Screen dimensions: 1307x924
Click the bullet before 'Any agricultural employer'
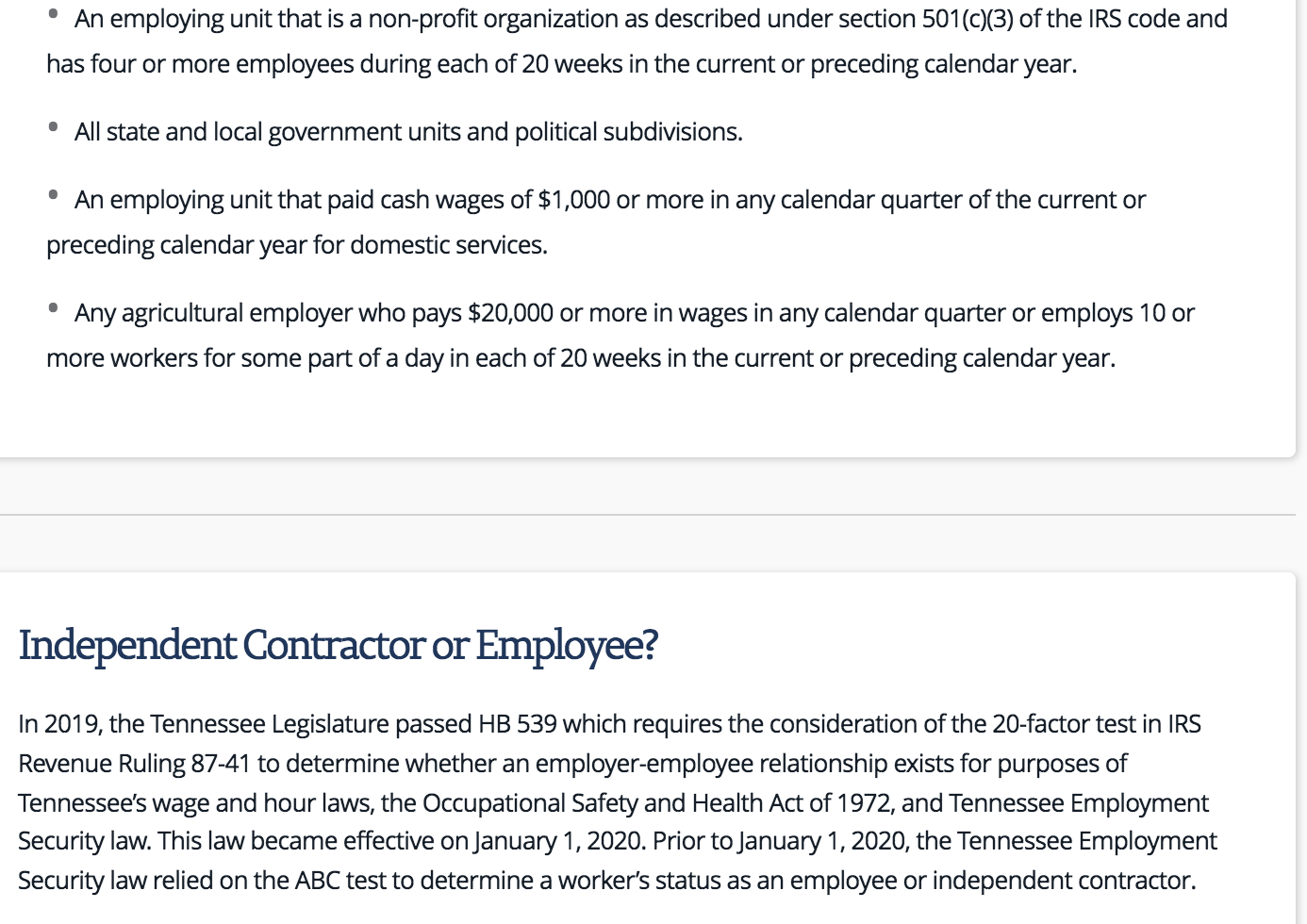(54, 308)
